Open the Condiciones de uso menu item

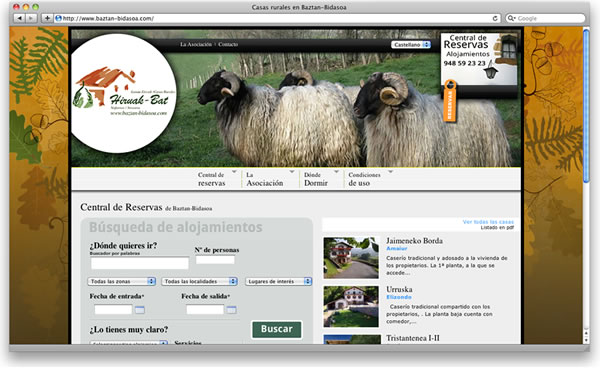(364, 179)
